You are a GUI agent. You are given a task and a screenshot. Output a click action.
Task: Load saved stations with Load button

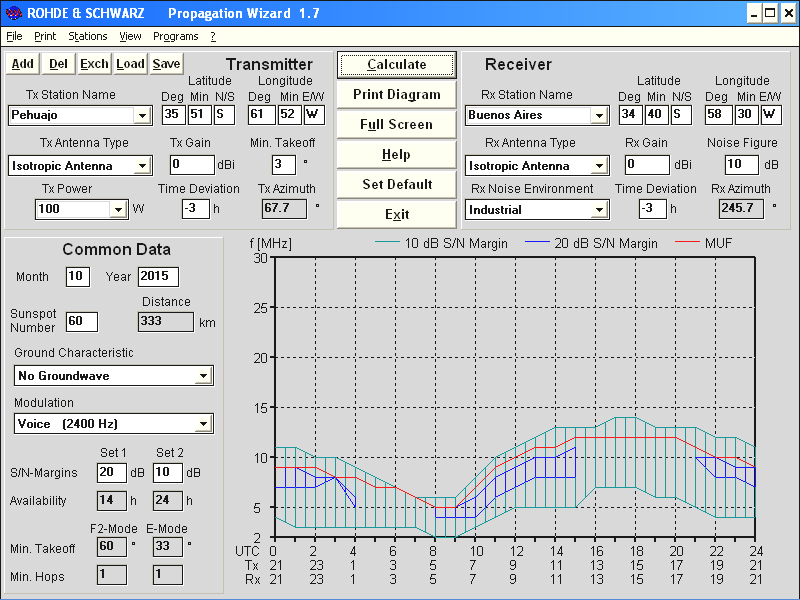pos(130,64)
